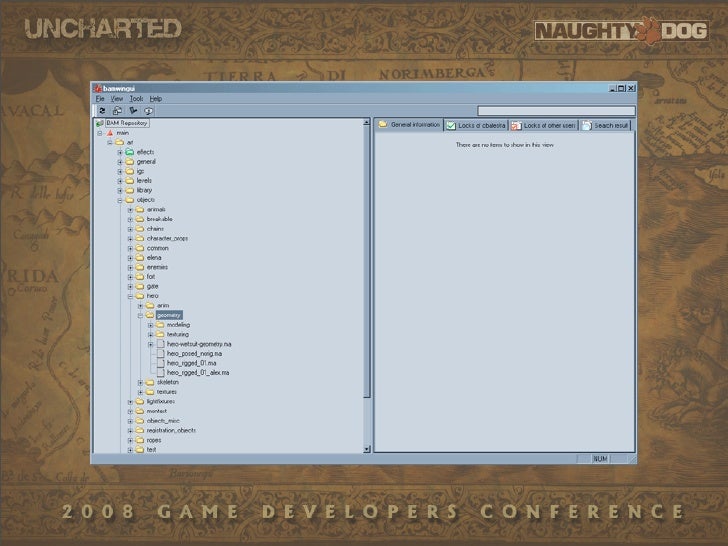
Task: Select the anim folder label
Action: [x=162, y=306]
